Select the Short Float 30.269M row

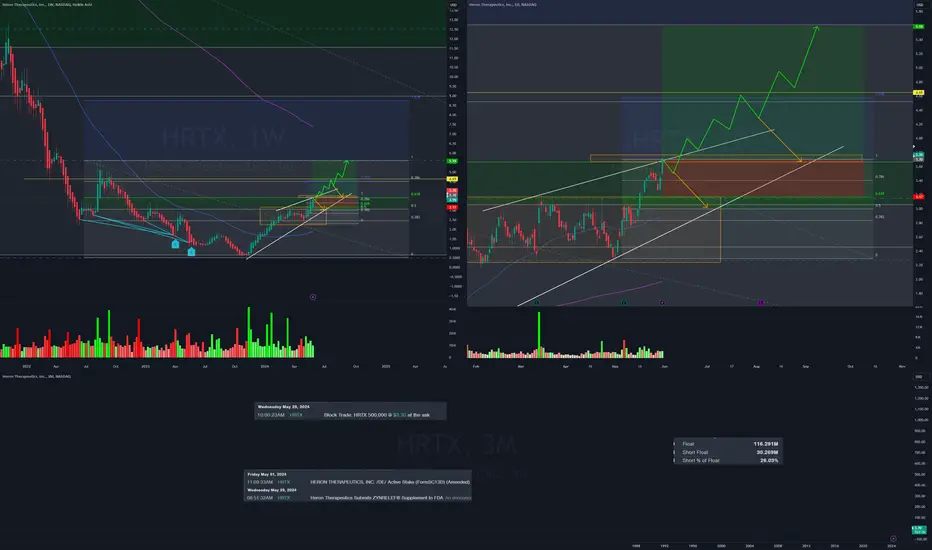pyautogui.click(x=728, y=452)
